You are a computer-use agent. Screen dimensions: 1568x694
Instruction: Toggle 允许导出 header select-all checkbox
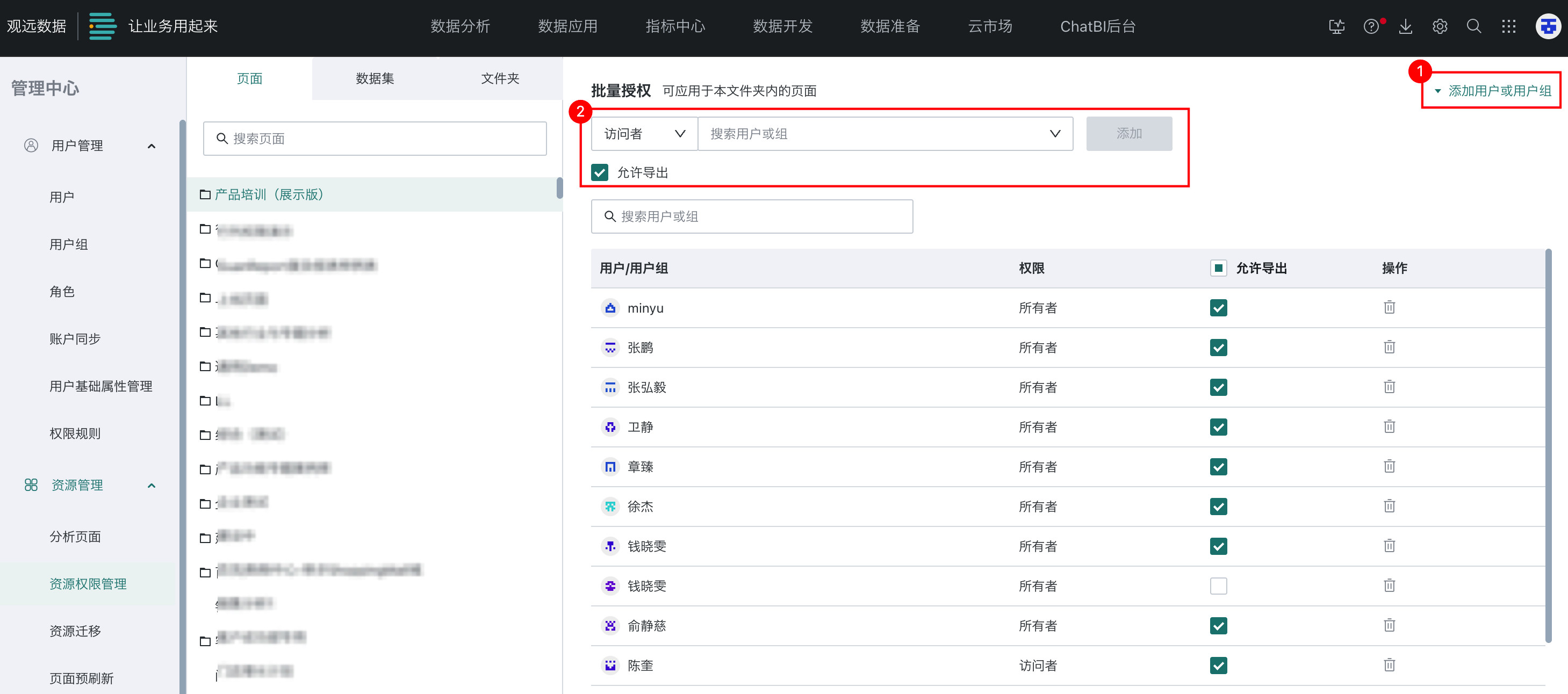pos(1218,268)
